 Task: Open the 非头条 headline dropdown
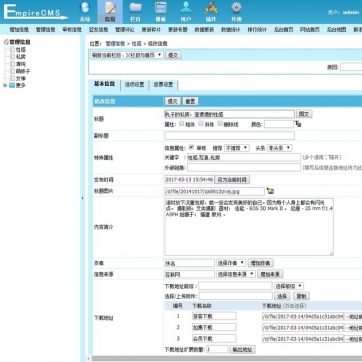[279, 148]
